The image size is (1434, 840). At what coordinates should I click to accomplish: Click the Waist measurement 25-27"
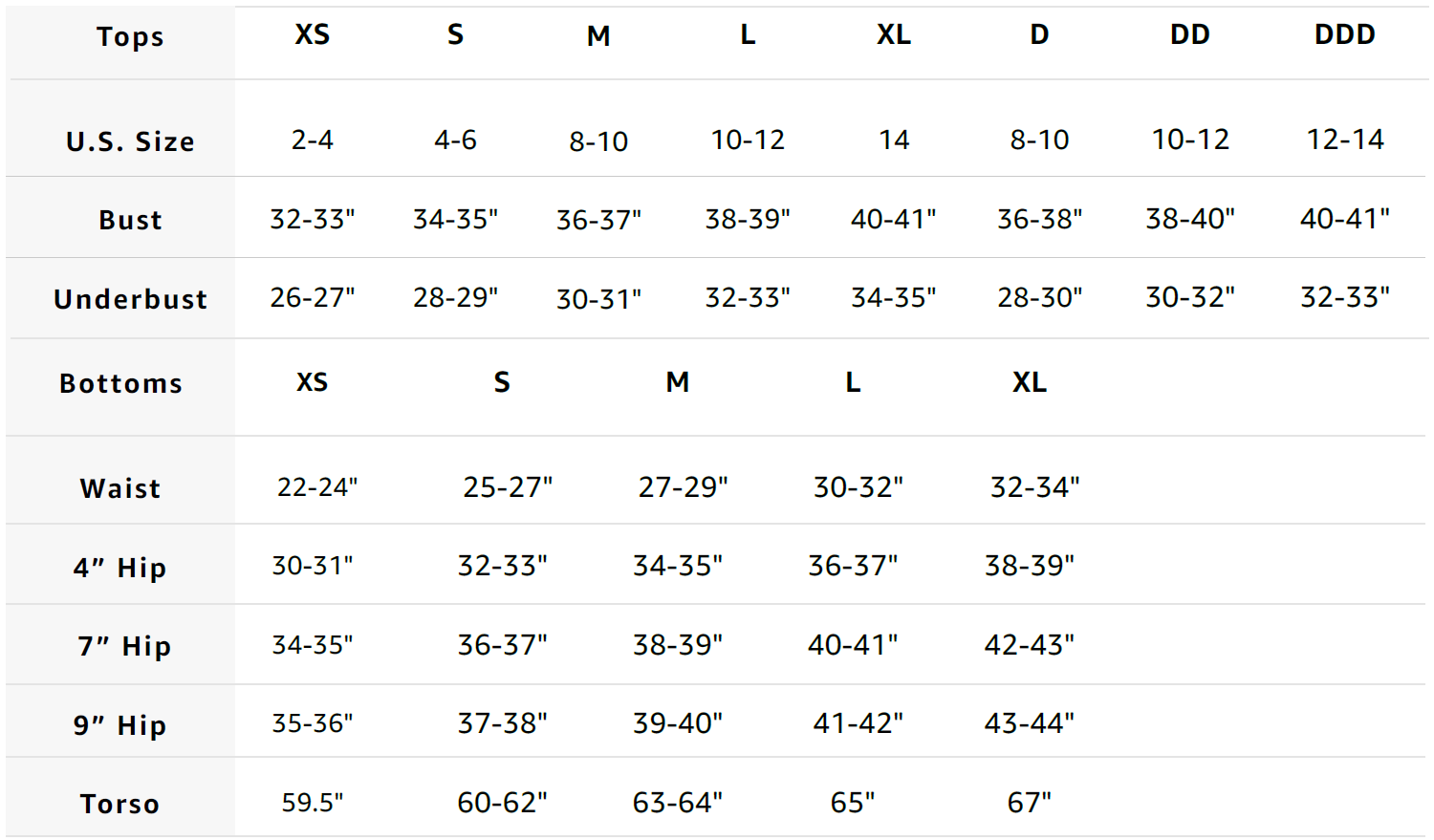click(x=507, y=488)
